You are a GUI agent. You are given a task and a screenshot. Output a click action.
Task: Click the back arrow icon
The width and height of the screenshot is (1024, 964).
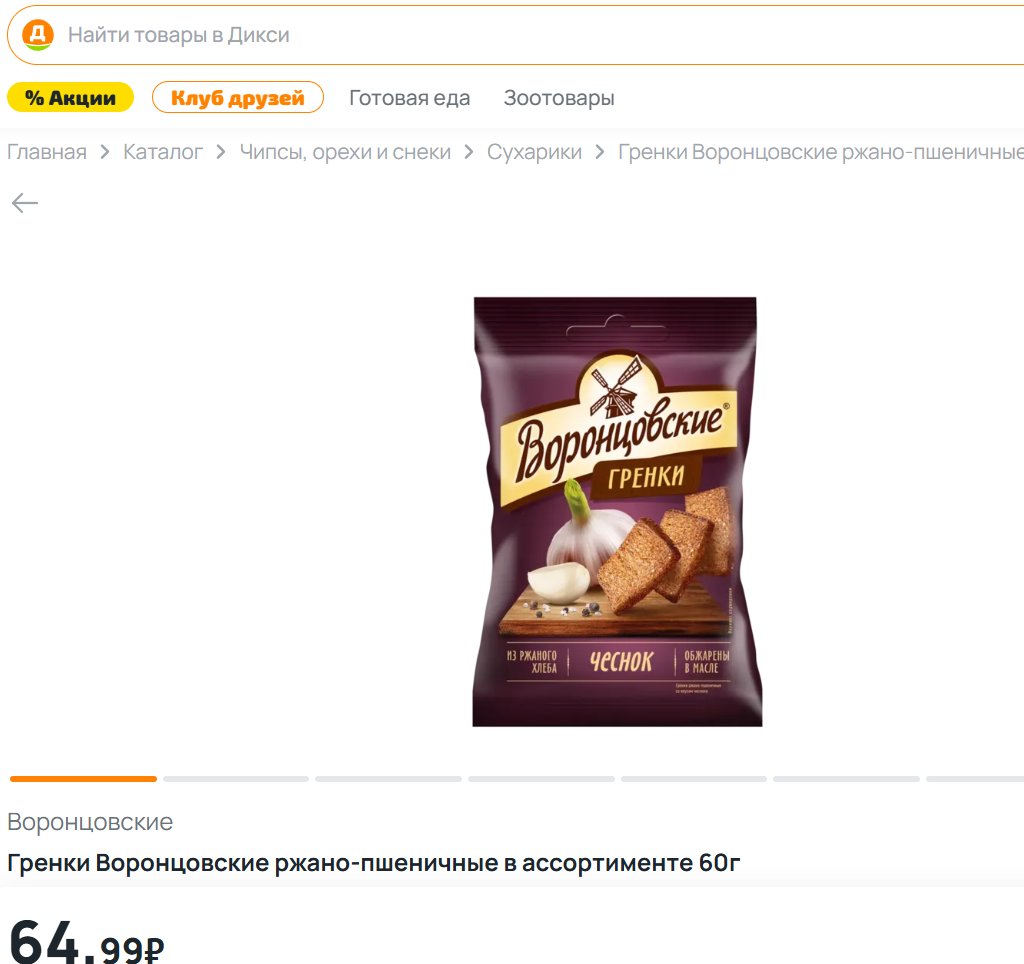coord(25,203)
